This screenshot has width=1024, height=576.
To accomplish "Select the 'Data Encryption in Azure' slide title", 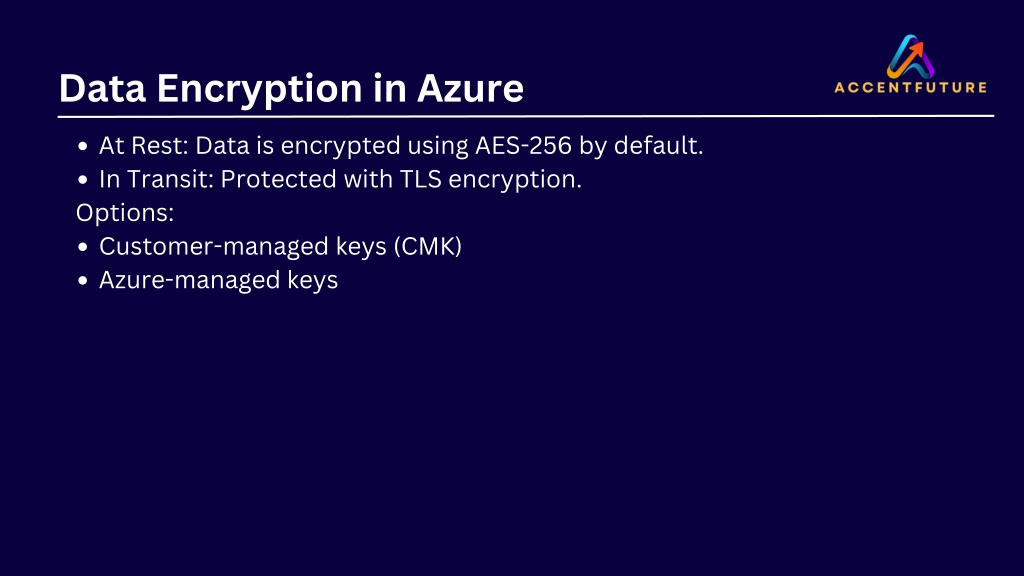I will pyautogui.click(x=291, y=88).
